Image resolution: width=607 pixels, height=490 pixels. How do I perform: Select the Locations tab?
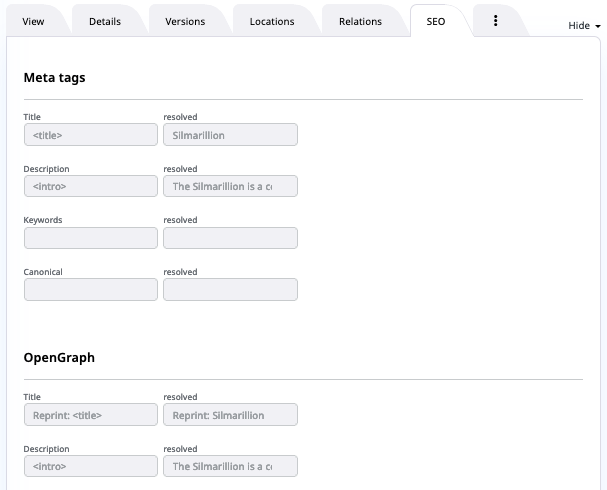[x=272, y=22]
